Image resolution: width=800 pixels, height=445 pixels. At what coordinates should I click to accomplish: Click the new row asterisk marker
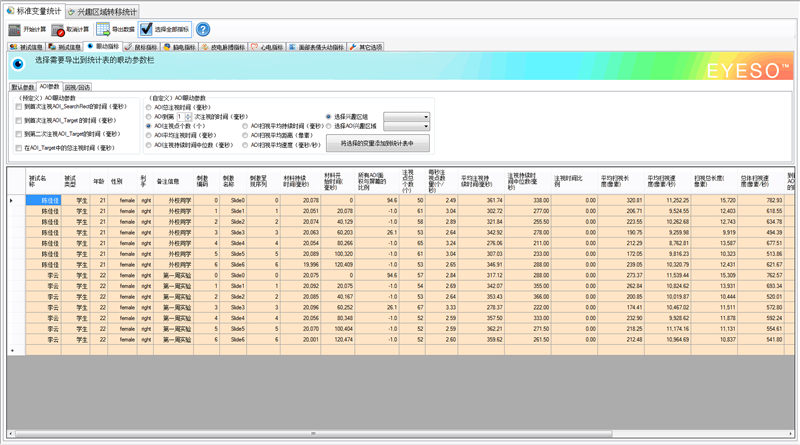click(12, 351)
